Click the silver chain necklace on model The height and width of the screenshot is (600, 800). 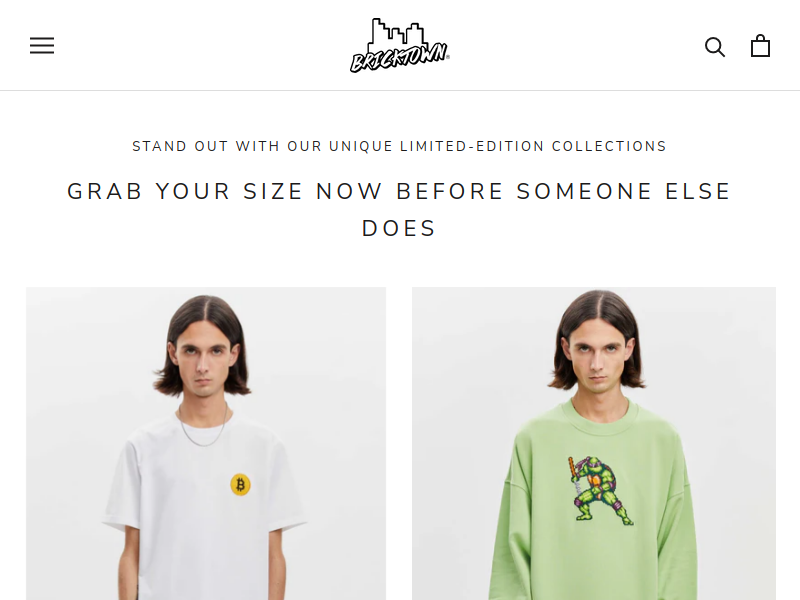pos(203,424)
